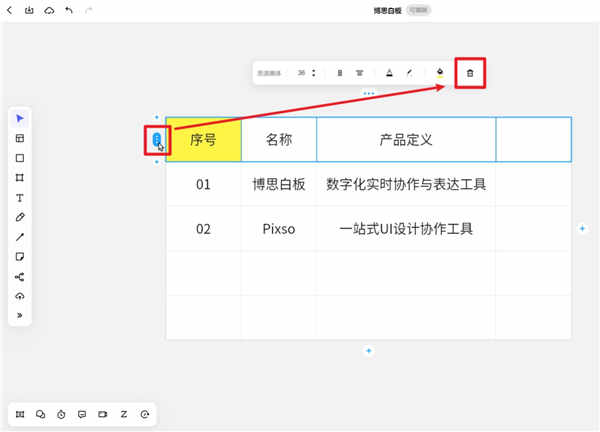This screenshot has height=432, width=600.
Task: Select the pen drawing tool
Action: point(20,217)
